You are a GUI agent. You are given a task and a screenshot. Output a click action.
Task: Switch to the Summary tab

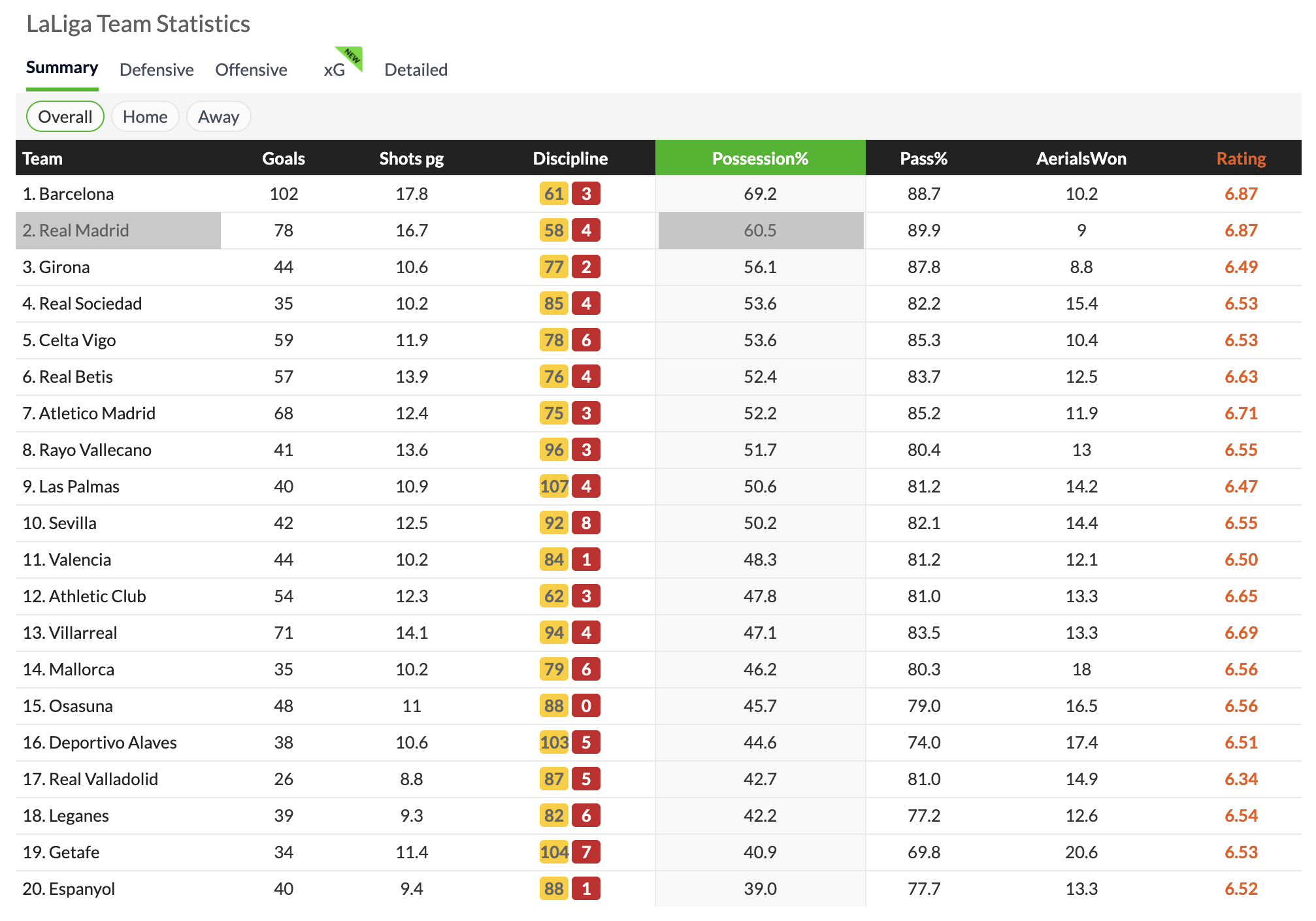62,68
